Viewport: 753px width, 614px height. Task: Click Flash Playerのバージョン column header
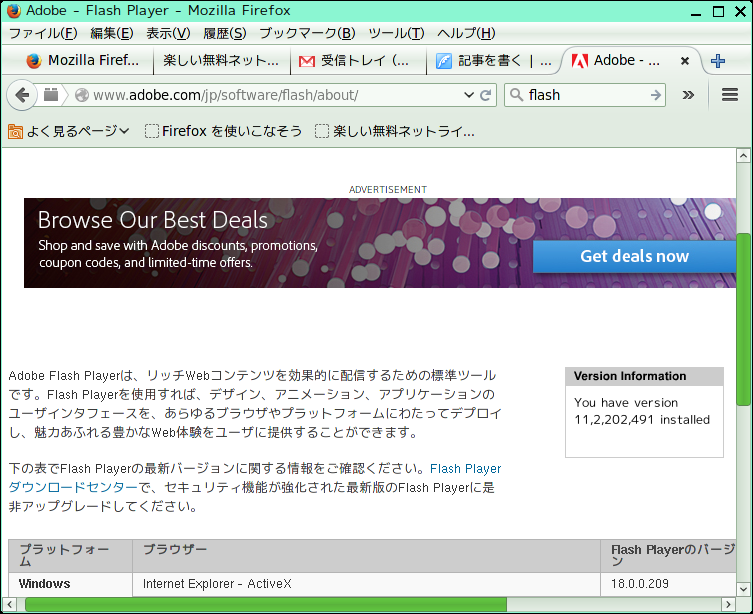click(x=668, y=556)
